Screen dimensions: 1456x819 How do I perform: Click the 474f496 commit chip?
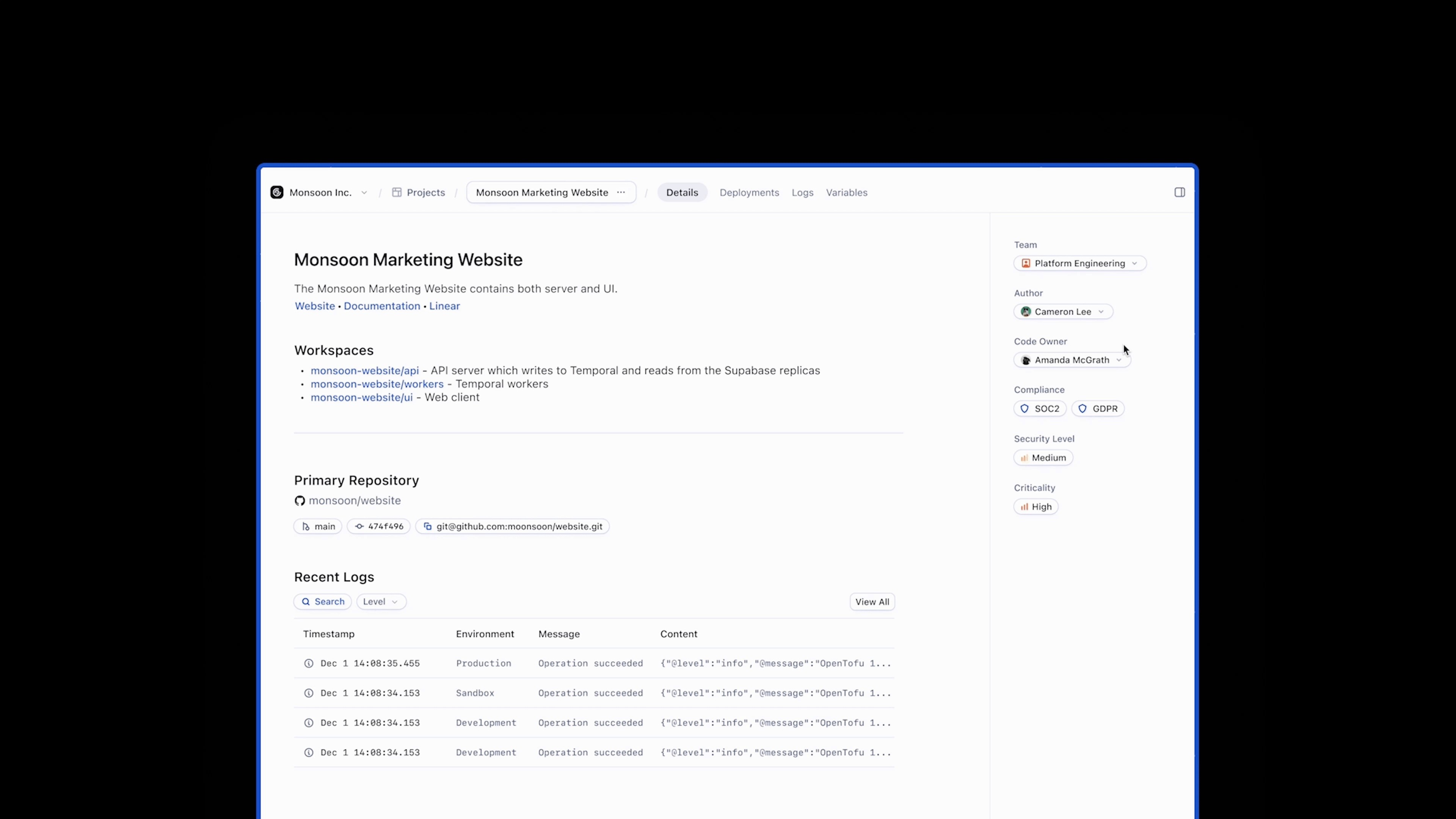click(379, 526)
